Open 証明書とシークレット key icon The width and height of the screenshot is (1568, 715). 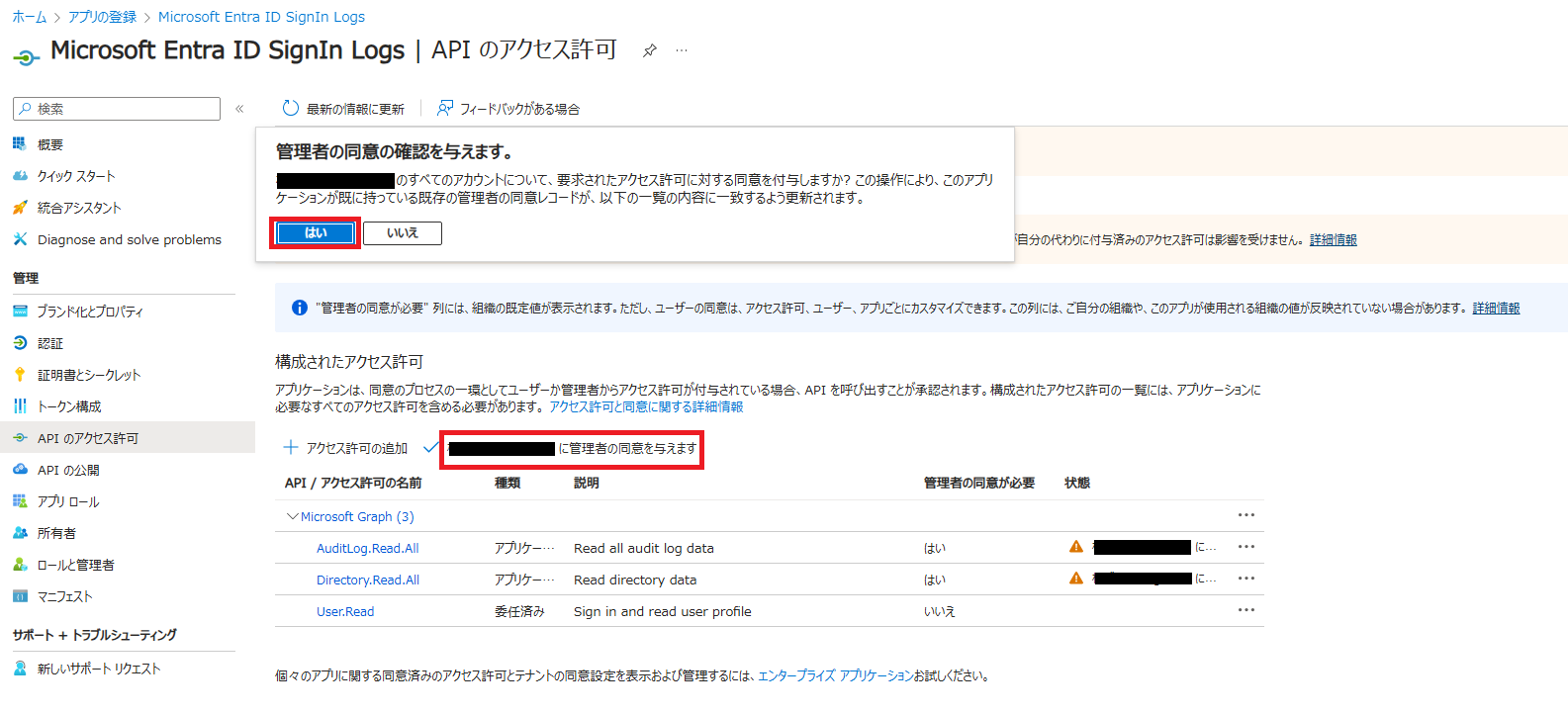pos(20,375)
